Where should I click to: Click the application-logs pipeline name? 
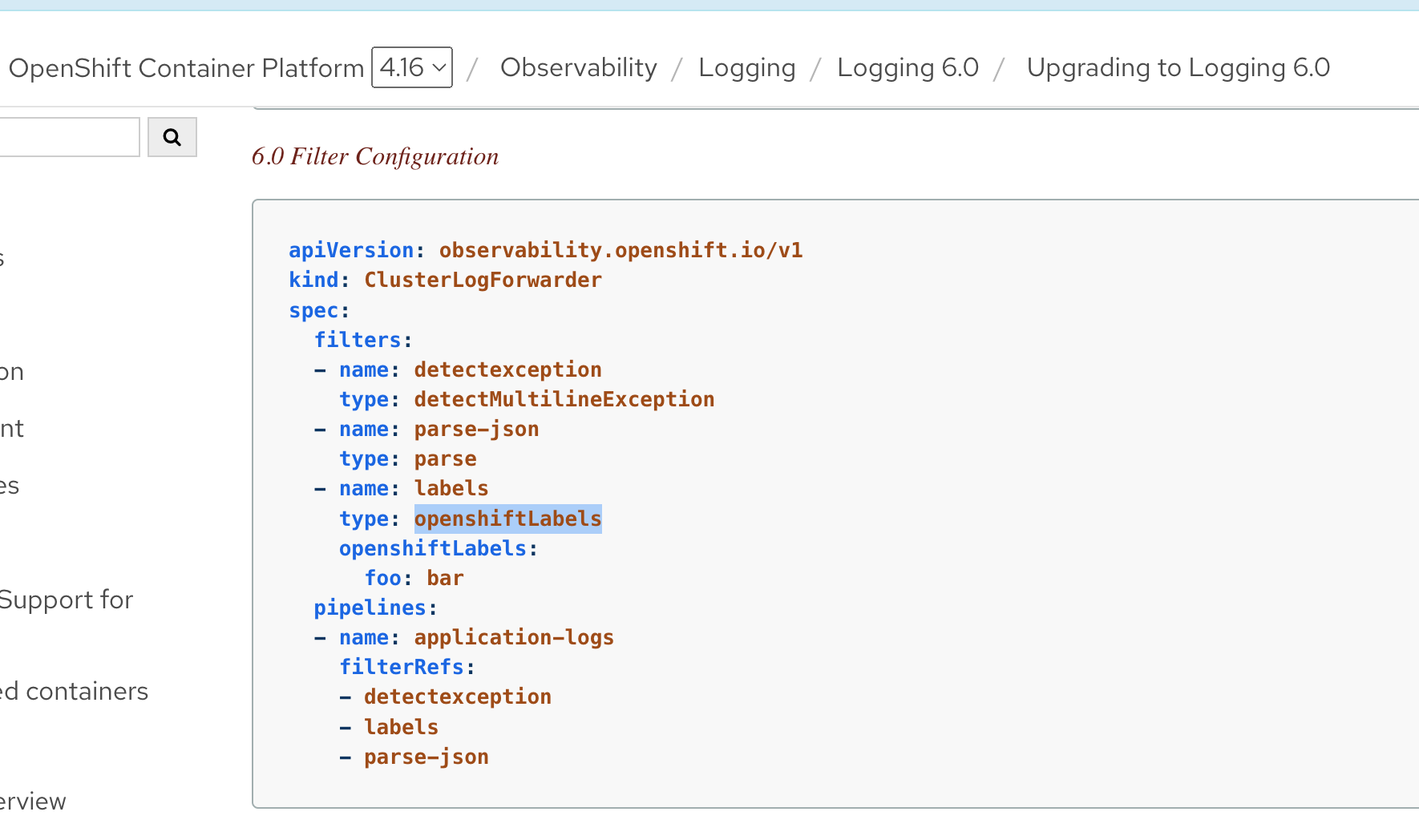click(513, 637)
